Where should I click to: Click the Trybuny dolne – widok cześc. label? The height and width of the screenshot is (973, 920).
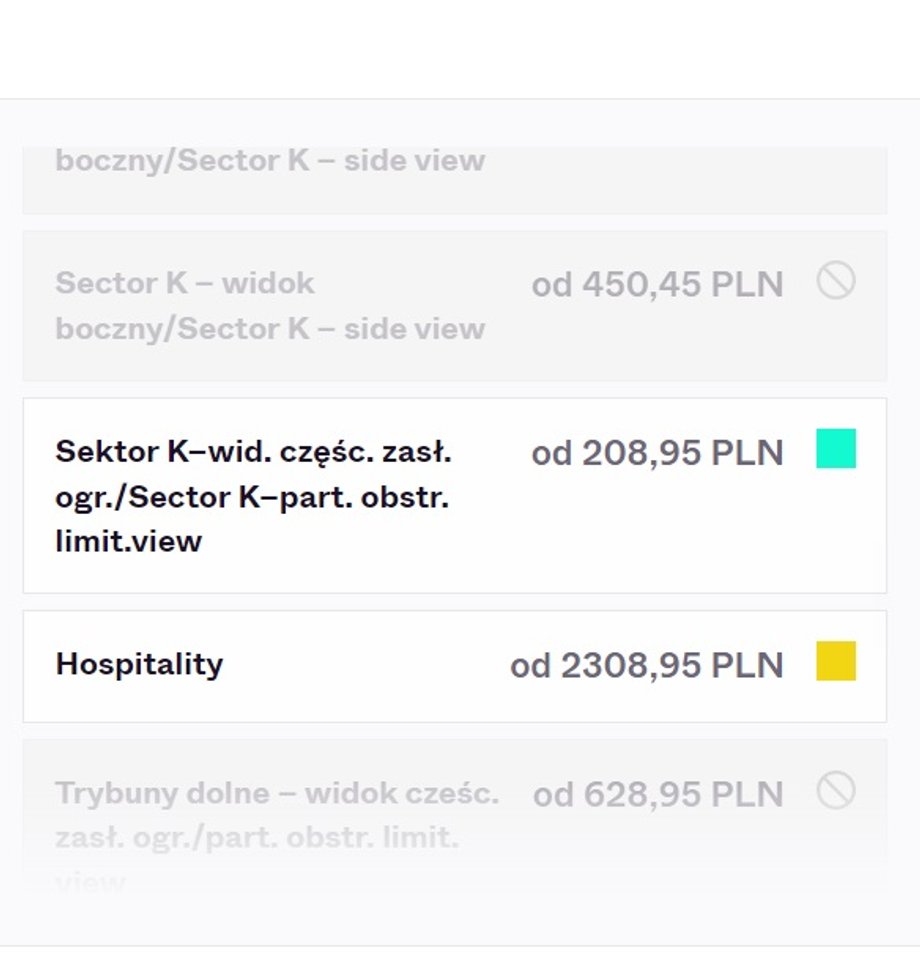[277, 793]
